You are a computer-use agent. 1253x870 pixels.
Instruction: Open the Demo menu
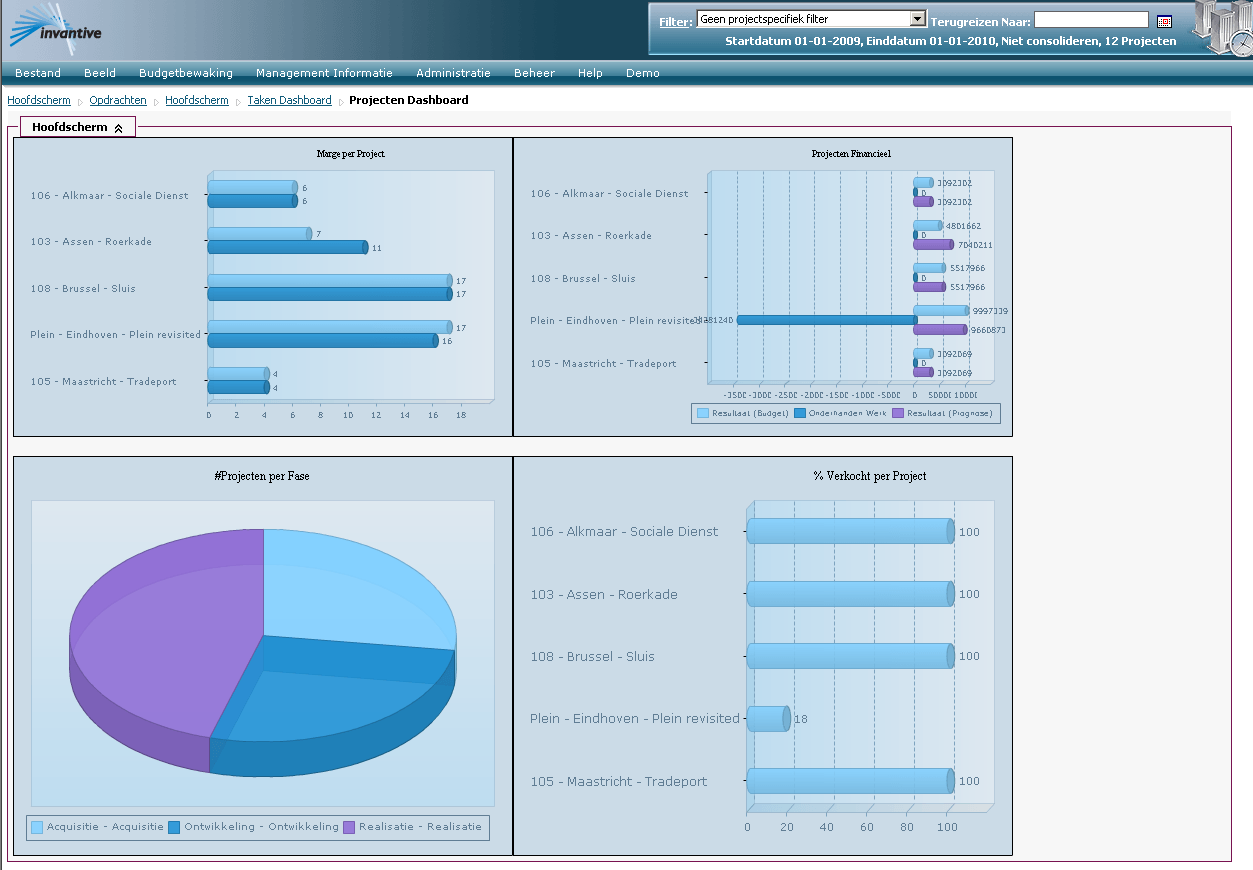point(642,72)
